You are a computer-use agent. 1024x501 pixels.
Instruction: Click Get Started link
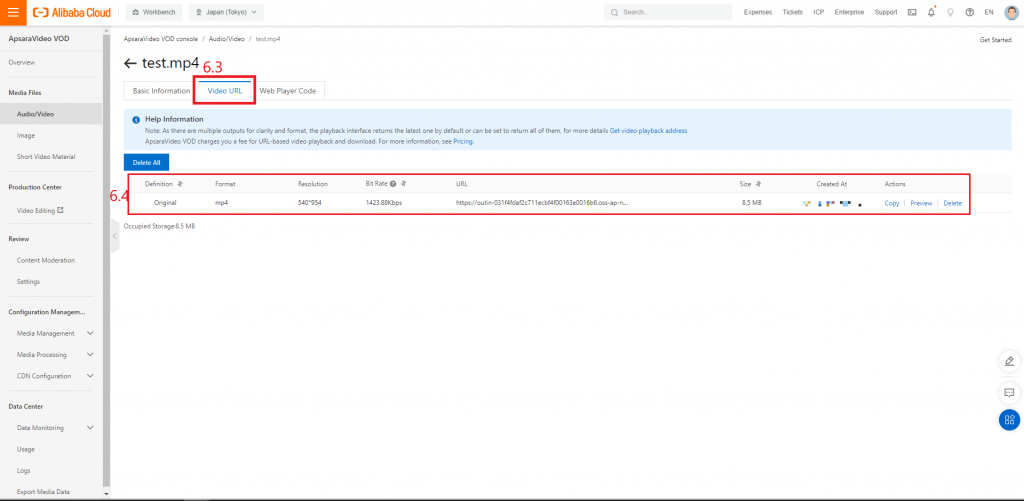995,40
